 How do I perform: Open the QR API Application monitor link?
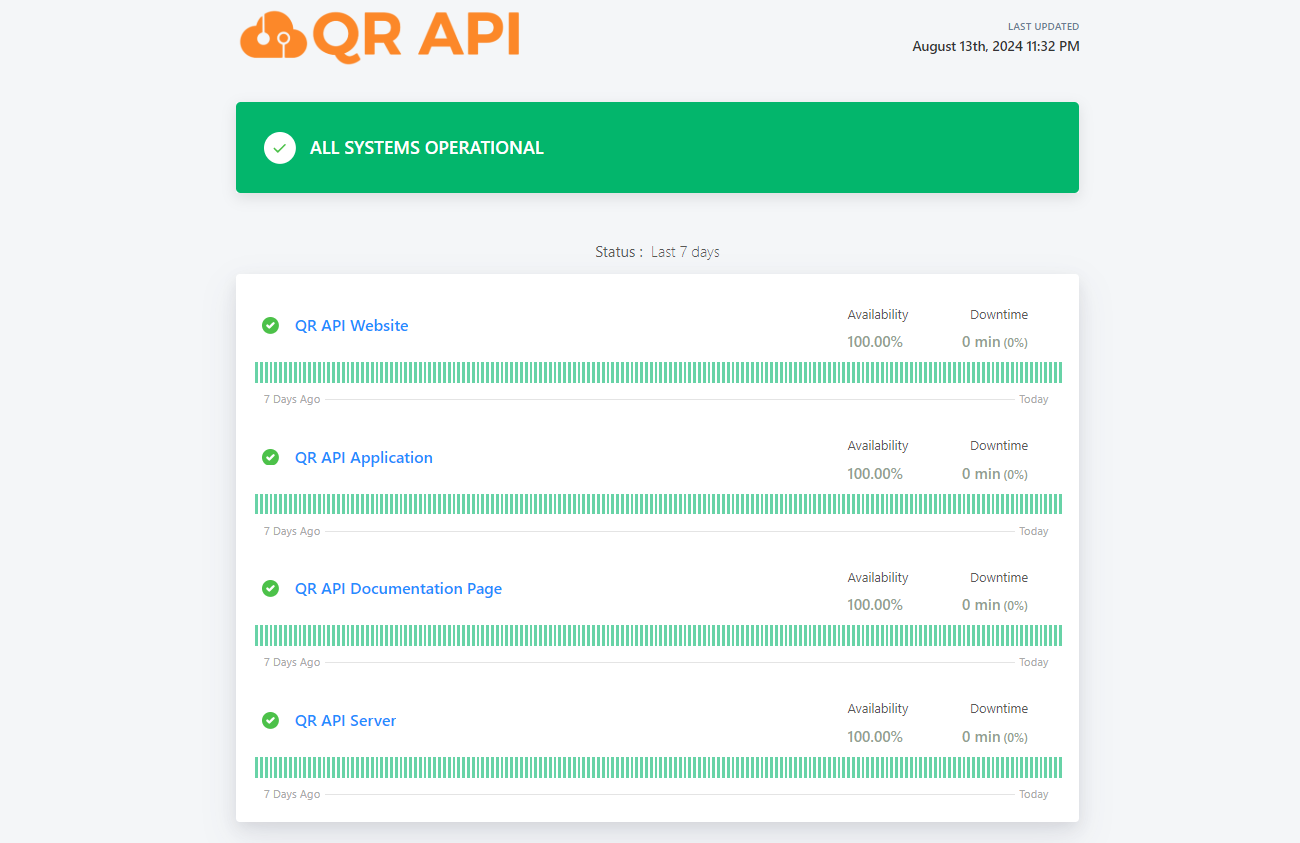364,457
